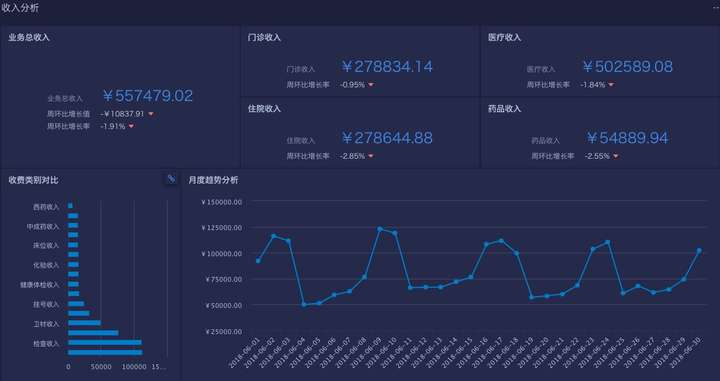Click the 检查收入 bar in the bar chart
The height and width of the screenshot is (381, 720).
click(x=105, y=342)
